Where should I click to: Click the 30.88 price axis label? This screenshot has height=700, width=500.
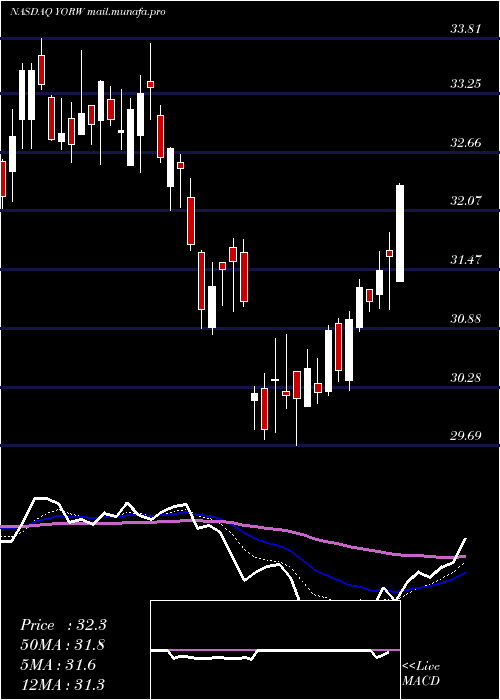tap(466, 319)
